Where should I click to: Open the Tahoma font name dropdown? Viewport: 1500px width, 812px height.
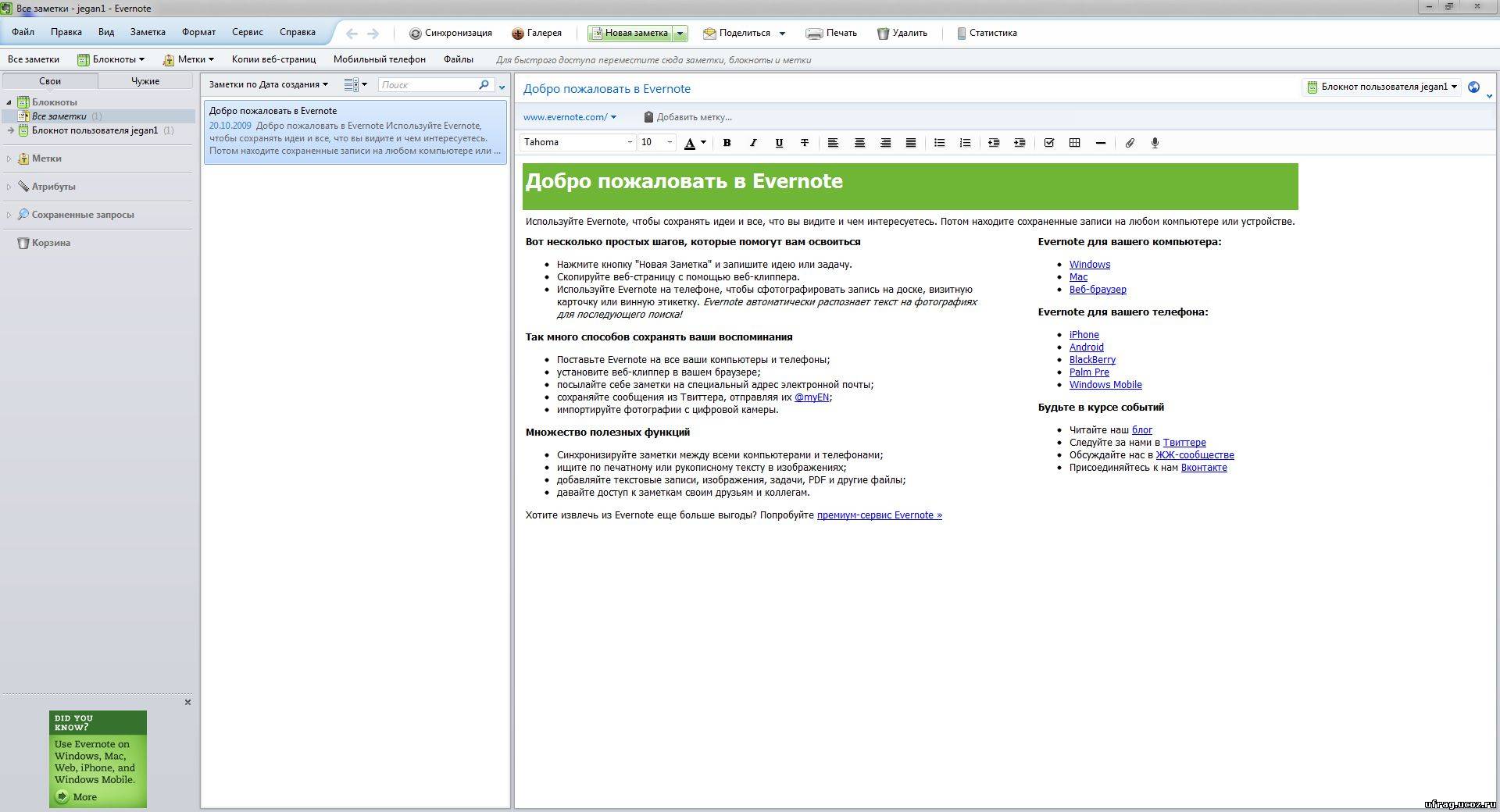[629, 142]
